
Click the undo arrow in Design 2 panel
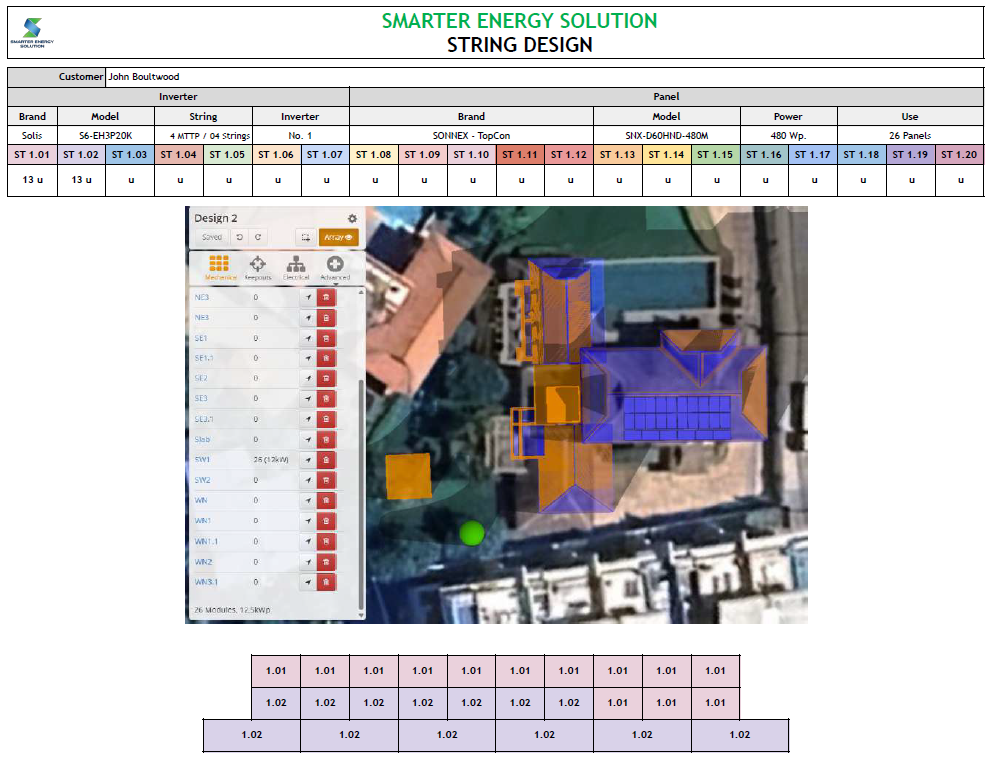coord(239,237)
